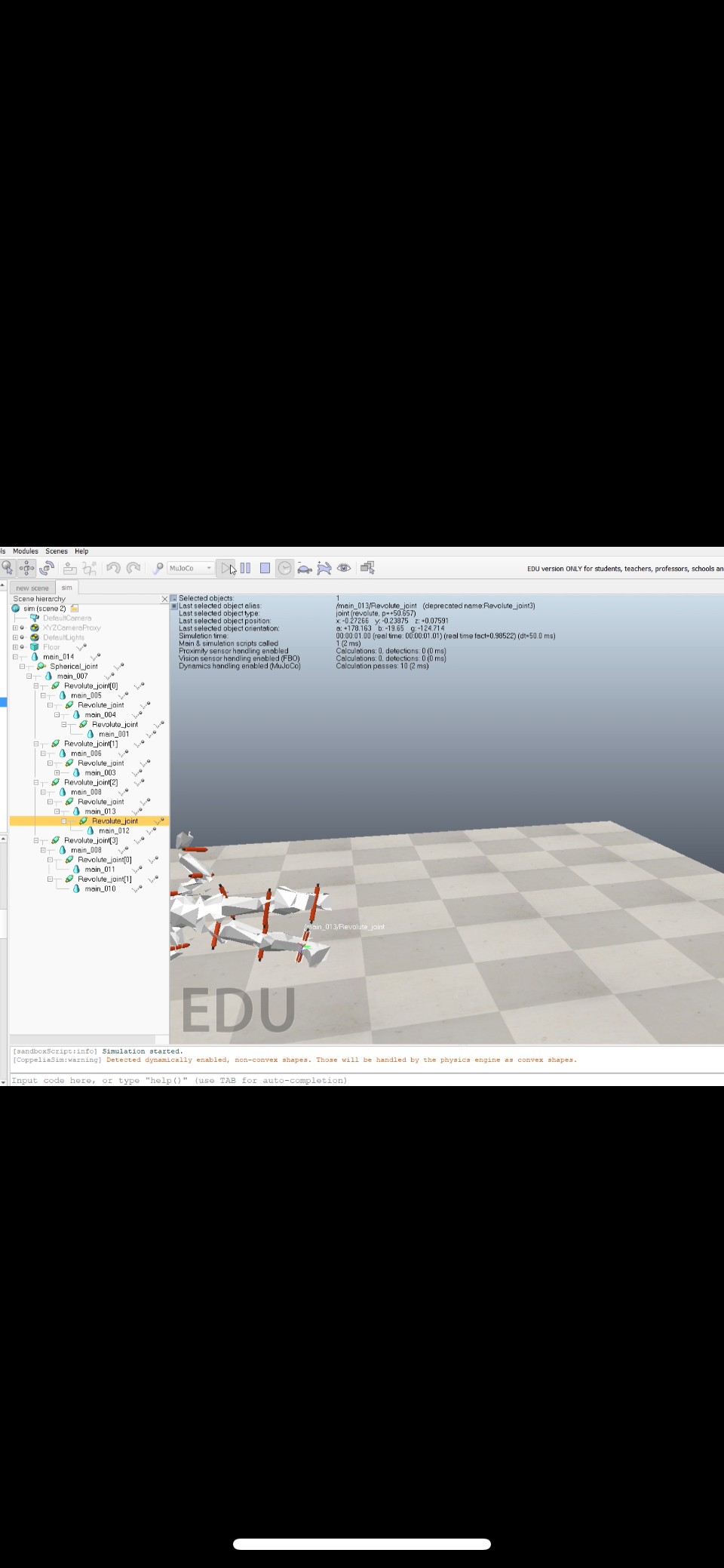724x1568 pixels.
Task: Collapse the main_007 tree node
Action: tap(29, 676)
